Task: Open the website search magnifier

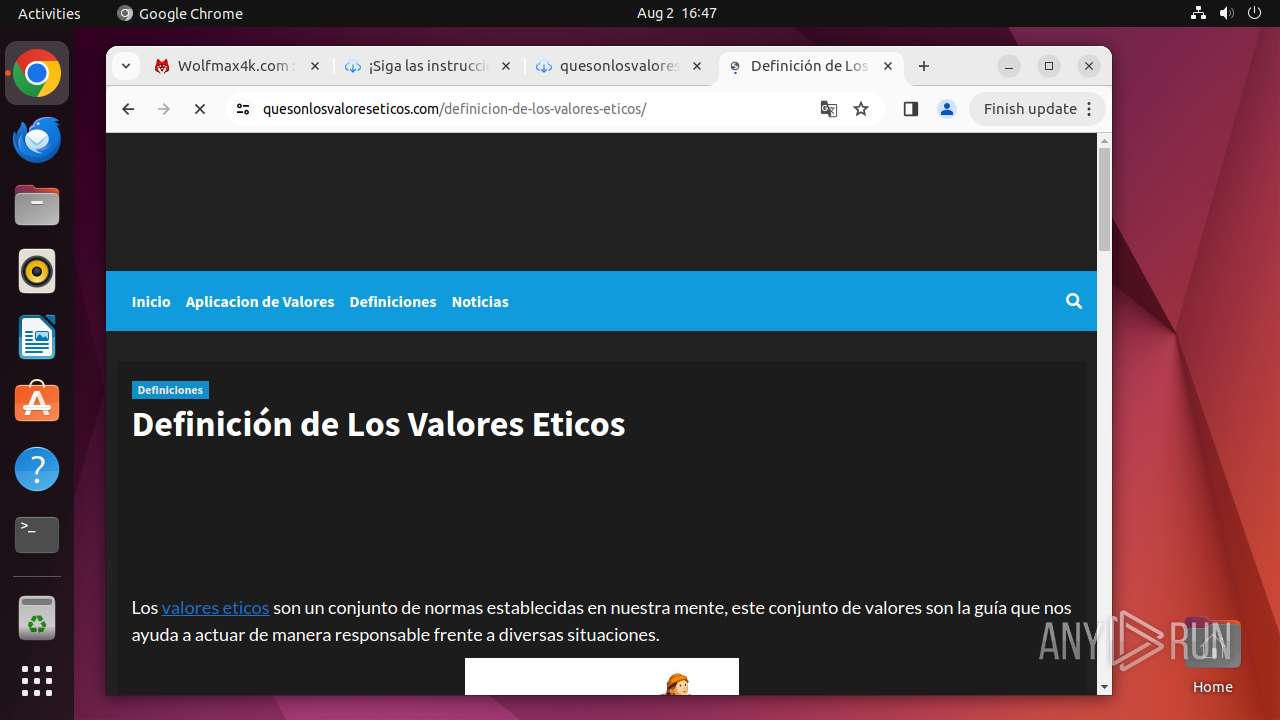Action: [x=1074, y=301]
